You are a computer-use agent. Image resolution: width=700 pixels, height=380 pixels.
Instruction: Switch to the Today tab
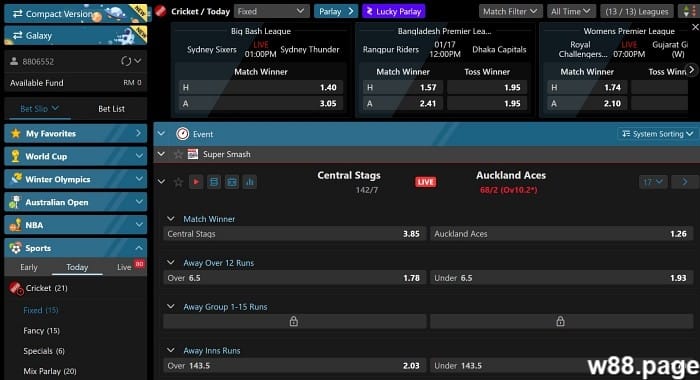point(77,267)
